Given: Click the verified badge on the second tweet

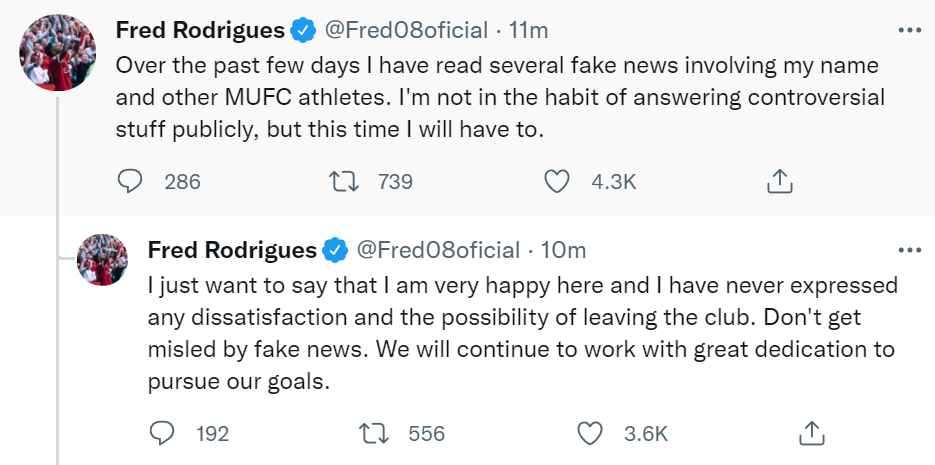Looking at the screenshot, I should [334, 250].
